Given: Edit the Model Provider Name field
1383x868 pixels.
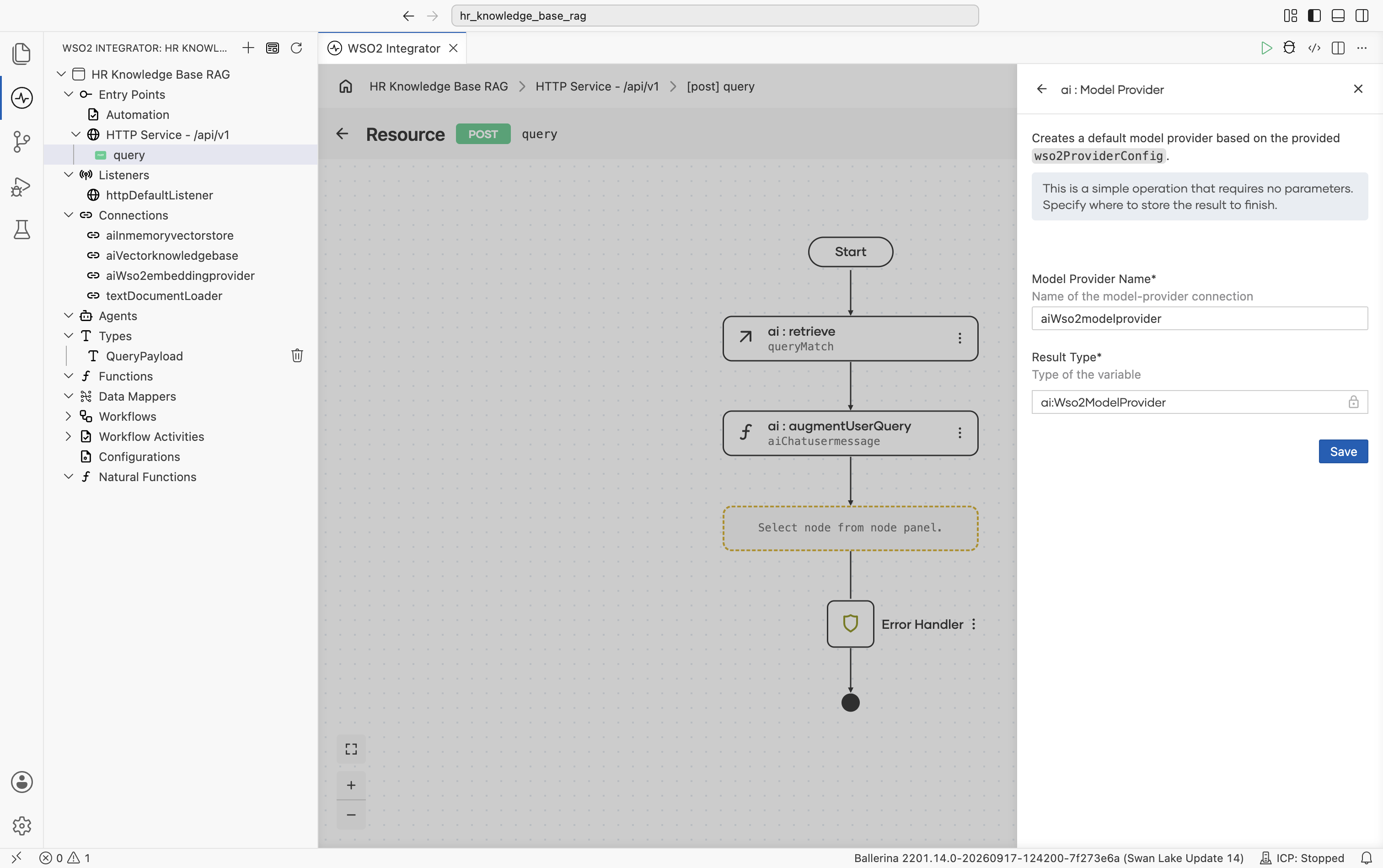Looking at the screenshot, I should pyautogui.click(x=1200, y=319).
